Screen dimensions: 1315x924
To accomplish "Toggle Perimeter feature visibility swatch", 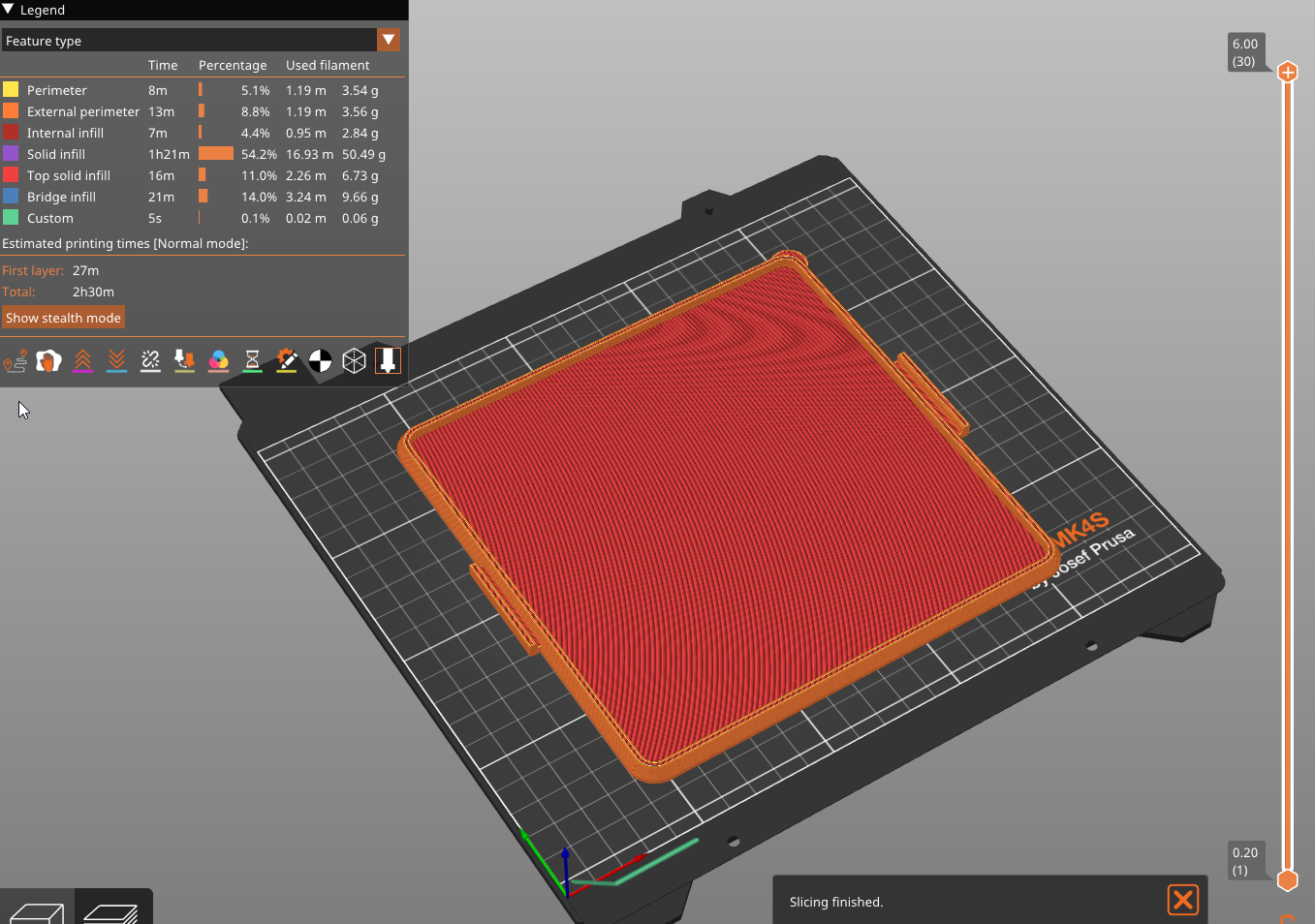I will coord(11,89).
